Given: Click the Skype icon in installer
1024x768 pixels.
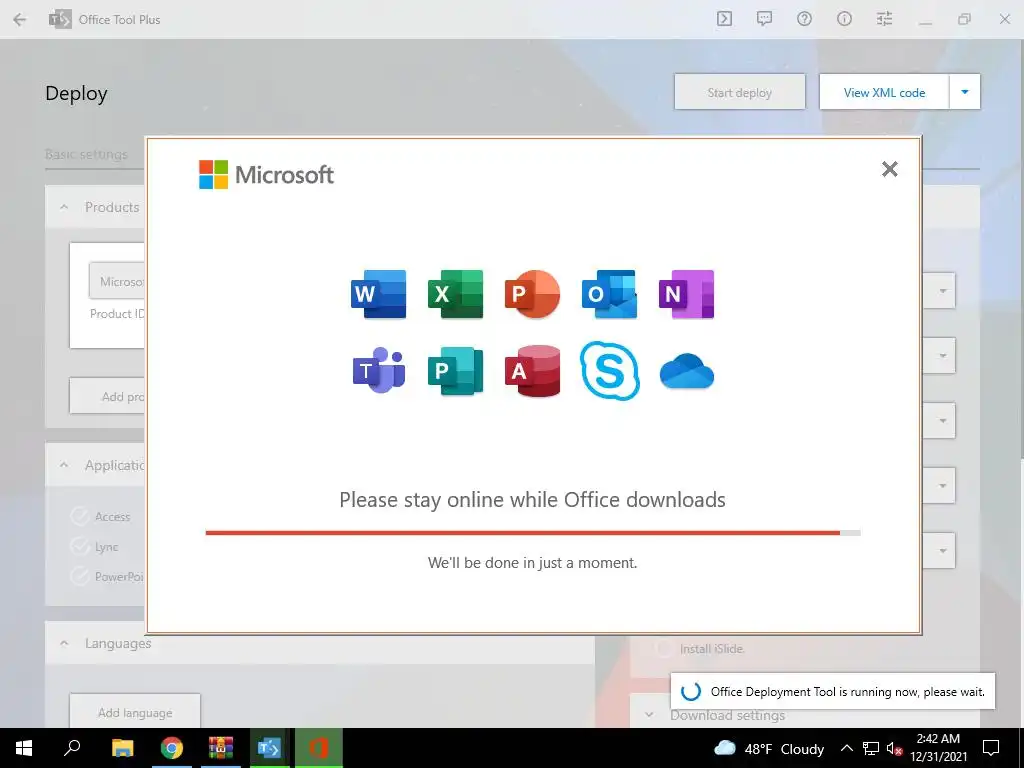Looking at the screenshot, I should coord(609,370).
